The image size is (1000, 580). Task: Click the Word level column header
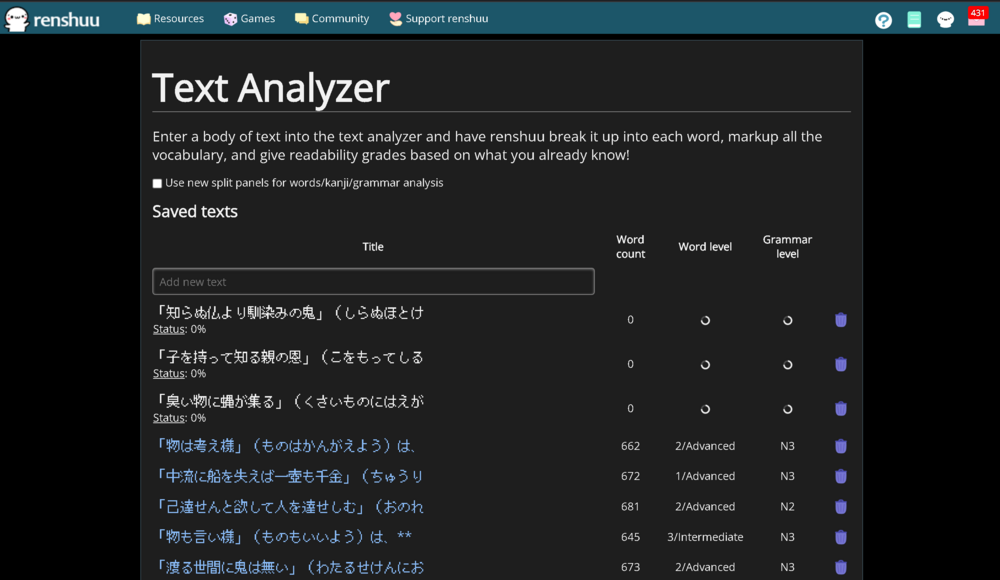coord(705,247)
